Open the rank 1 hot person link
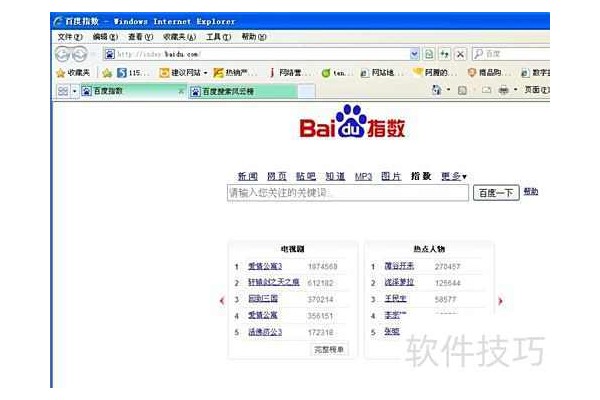The image size is (600, 400). click(399, 266)
